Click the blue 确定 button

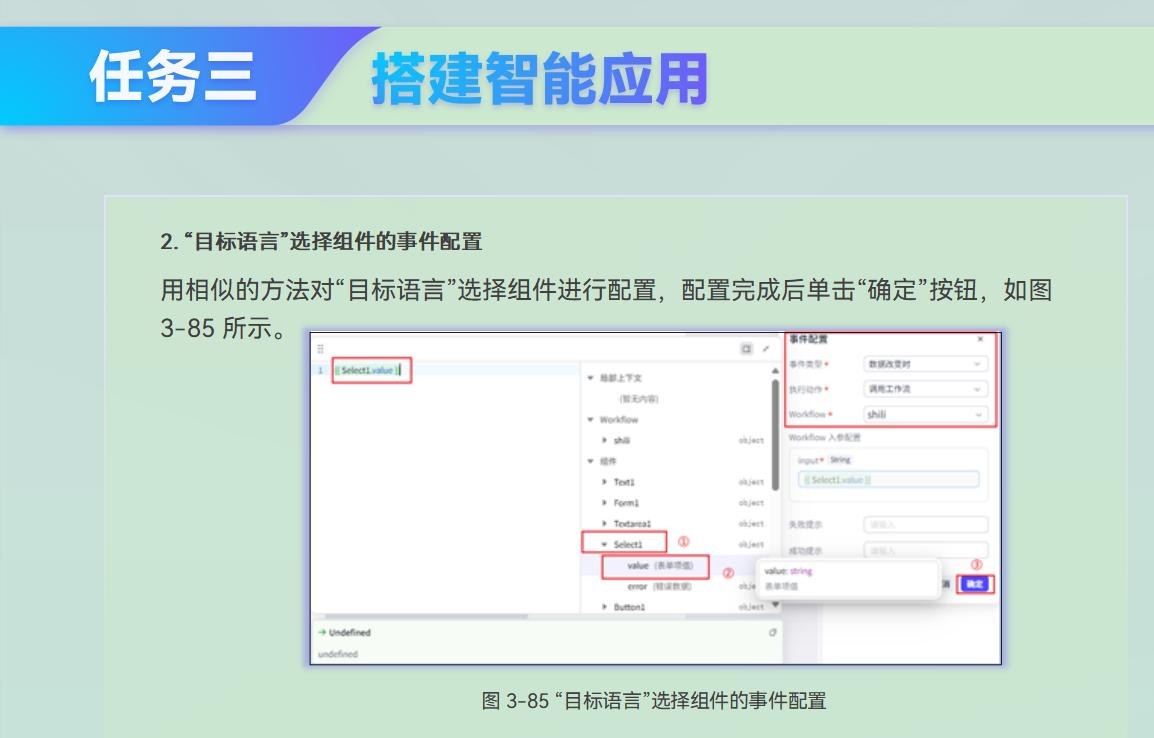(974, 584)
